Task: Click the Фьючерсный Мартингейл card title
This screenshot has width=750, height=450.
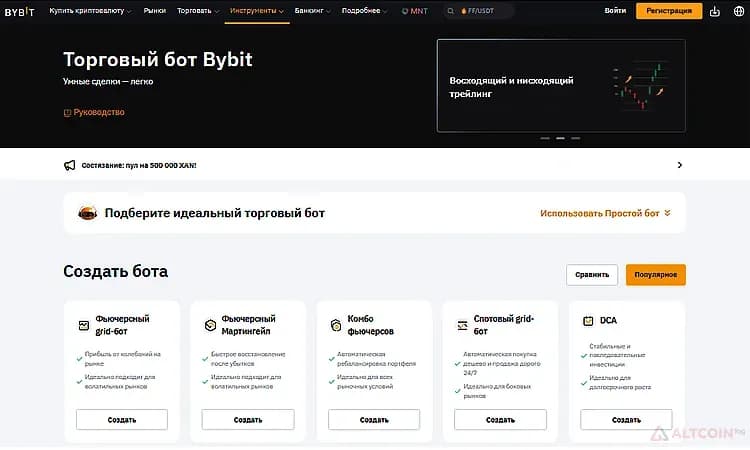Action: 248,325
